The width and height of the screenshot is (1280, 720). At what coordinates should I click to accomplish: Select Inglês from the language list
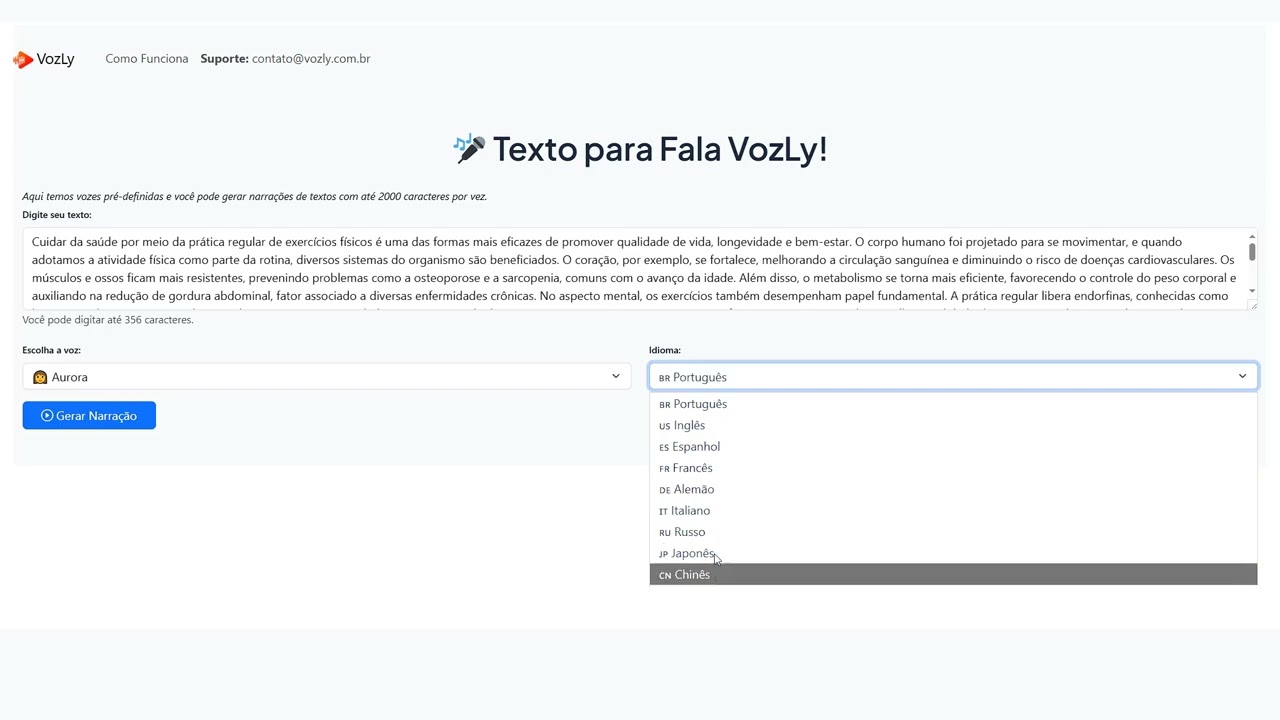(953, 425)
